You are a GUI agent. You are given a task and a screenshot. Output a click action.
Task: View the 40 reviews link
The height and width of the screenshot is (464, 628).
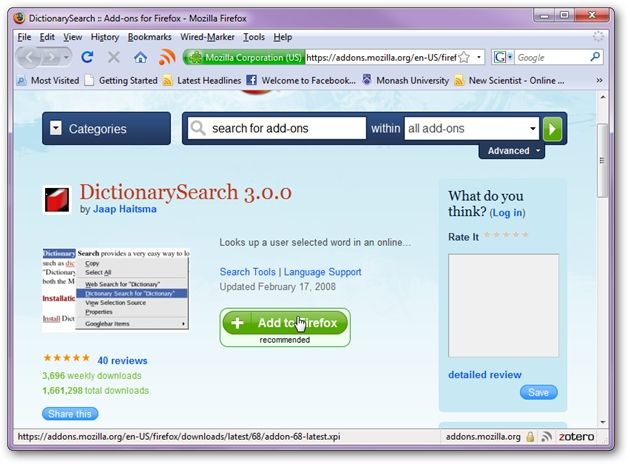(122, 361)
